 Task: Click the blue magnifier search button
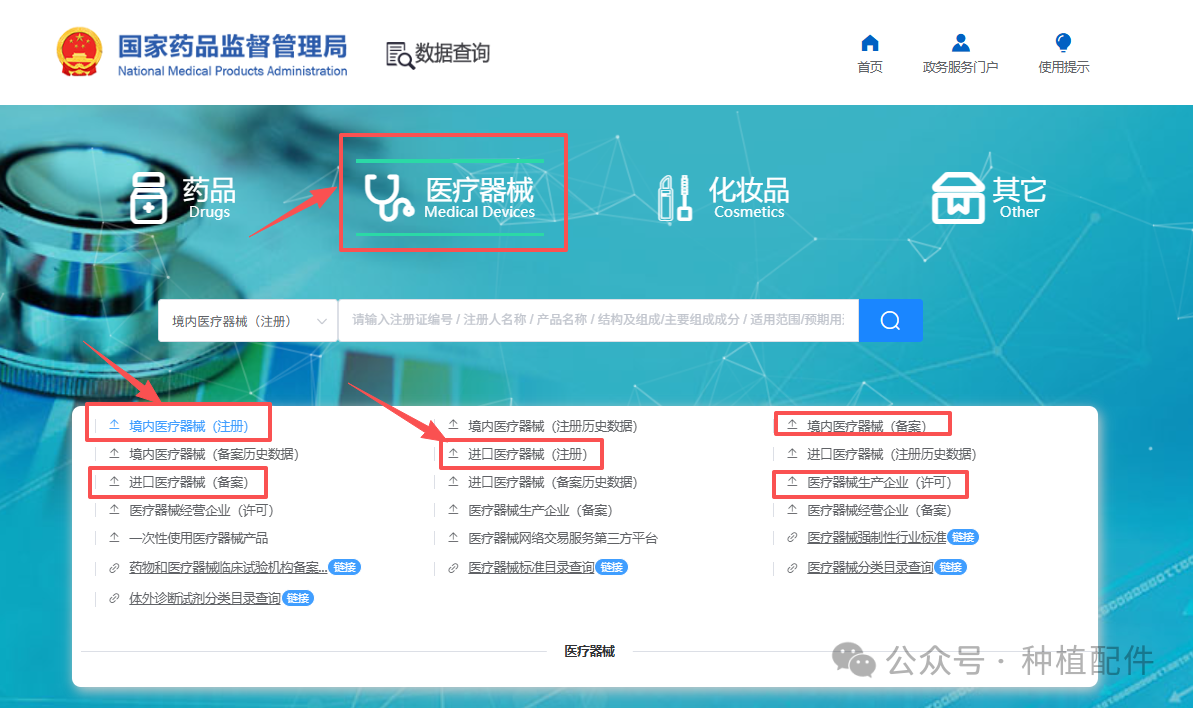point(890,320)
